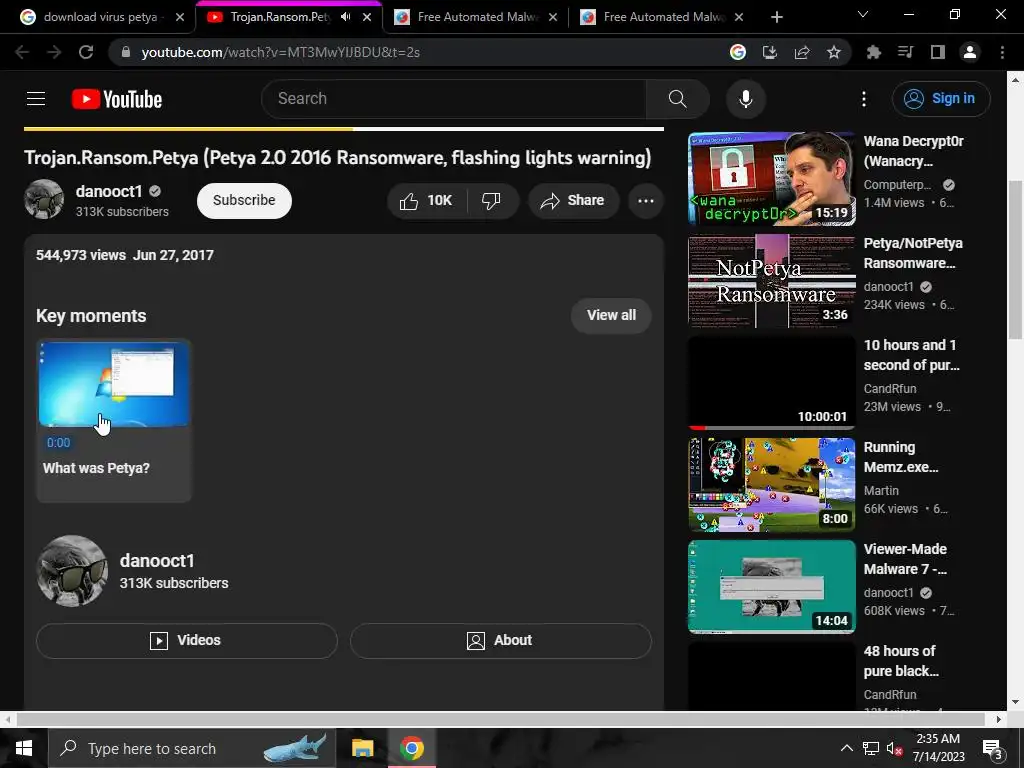
Task: Open '48 hours of pure black' video title
Action: tap(901, 661)
